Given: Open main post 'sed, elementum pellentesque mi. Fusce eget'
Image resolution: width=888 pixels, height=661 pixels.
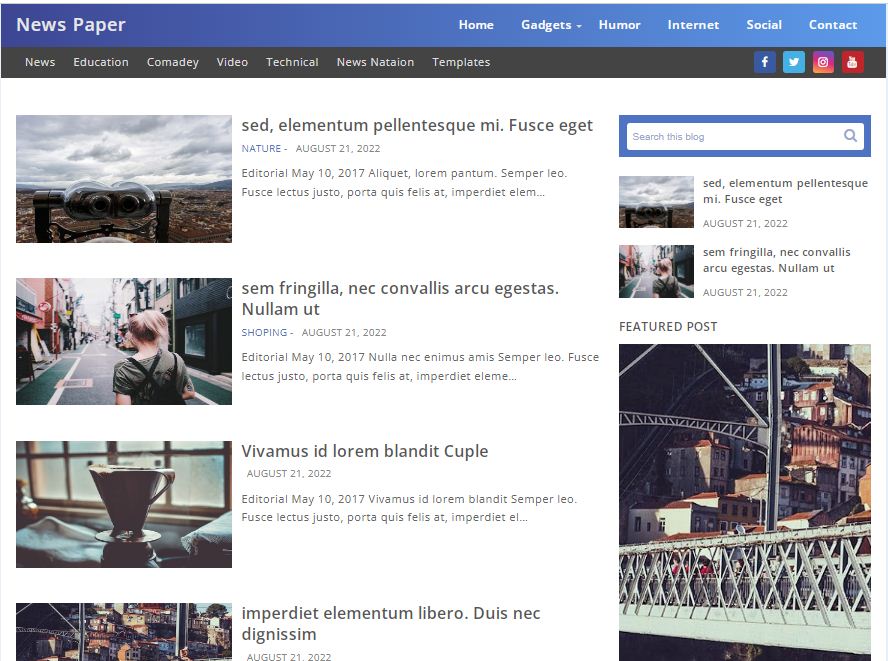Looking at the screenshot, I should 417,125.
